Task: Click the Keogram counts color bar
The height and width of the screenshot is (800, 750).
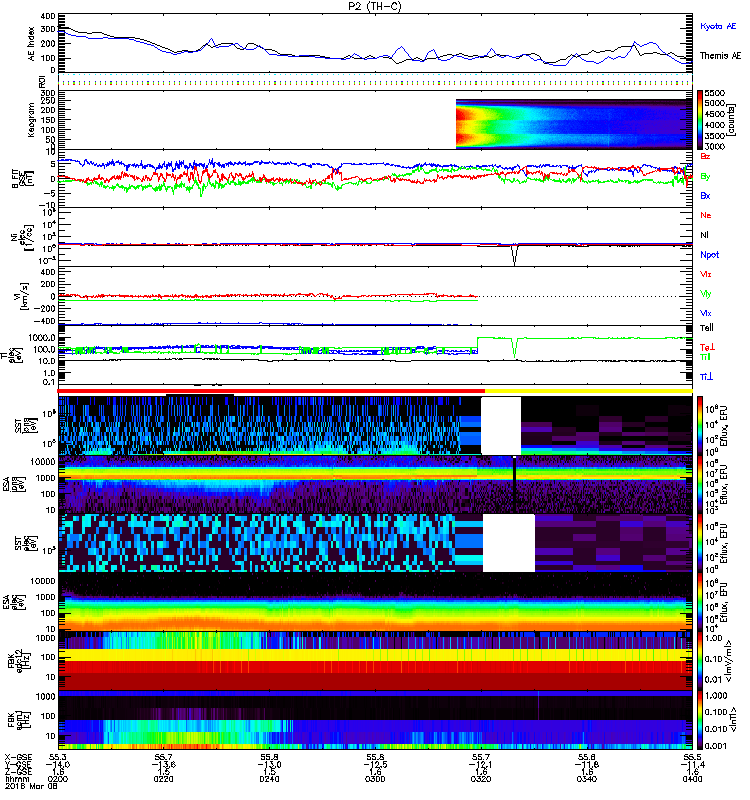Action: click(x=701, y=120)
